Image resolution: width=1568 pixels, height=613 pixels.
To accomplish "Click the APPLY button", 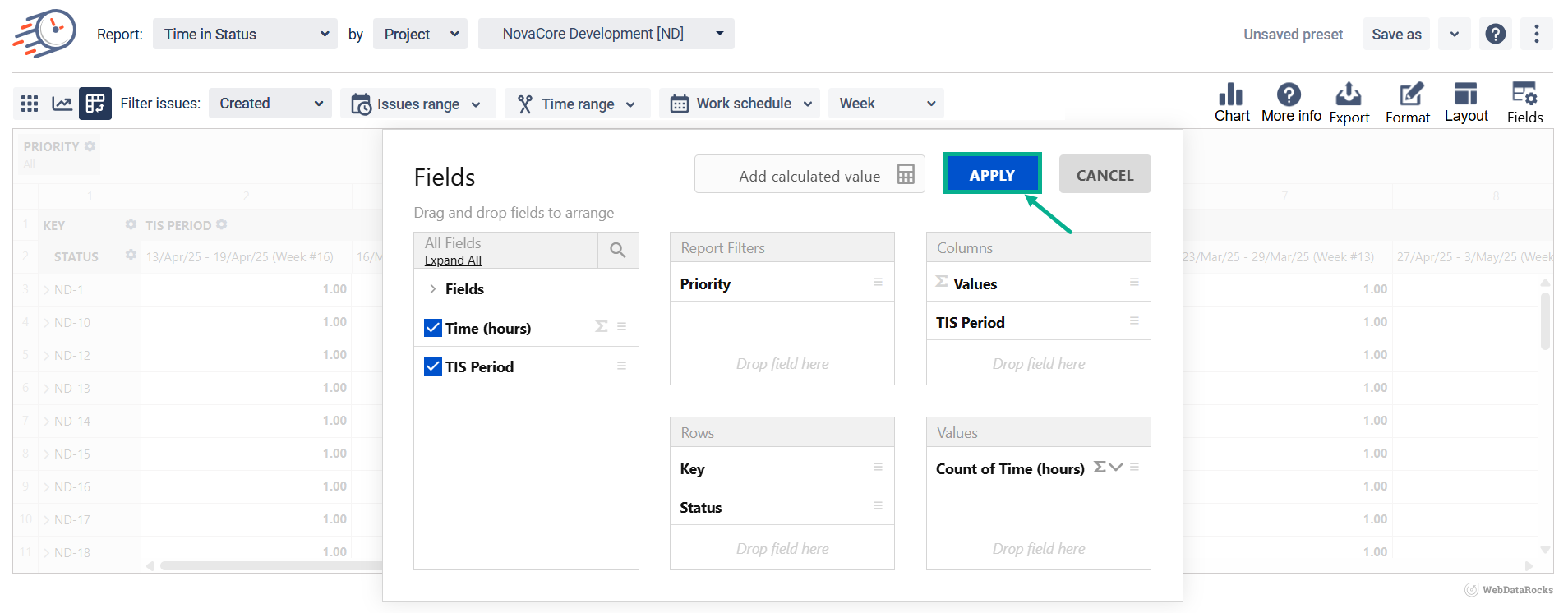I will point(992,174).
